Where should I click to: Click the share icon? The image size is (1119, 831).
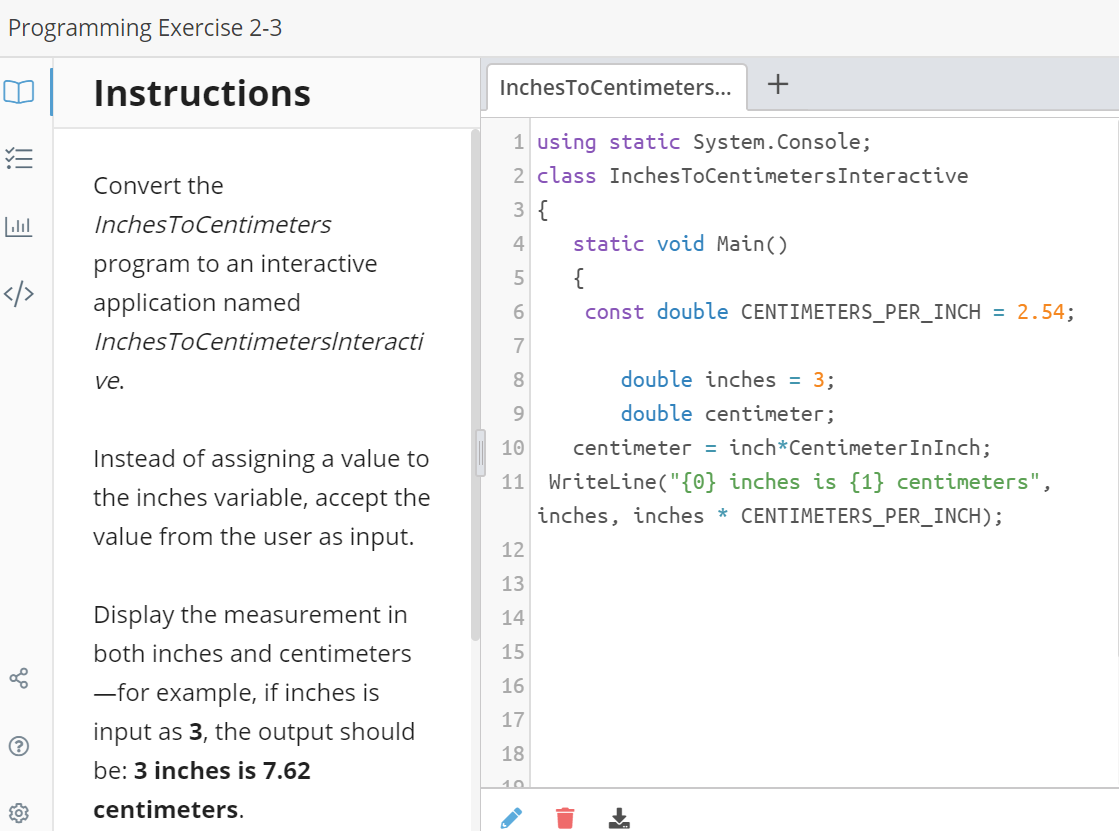20,678
